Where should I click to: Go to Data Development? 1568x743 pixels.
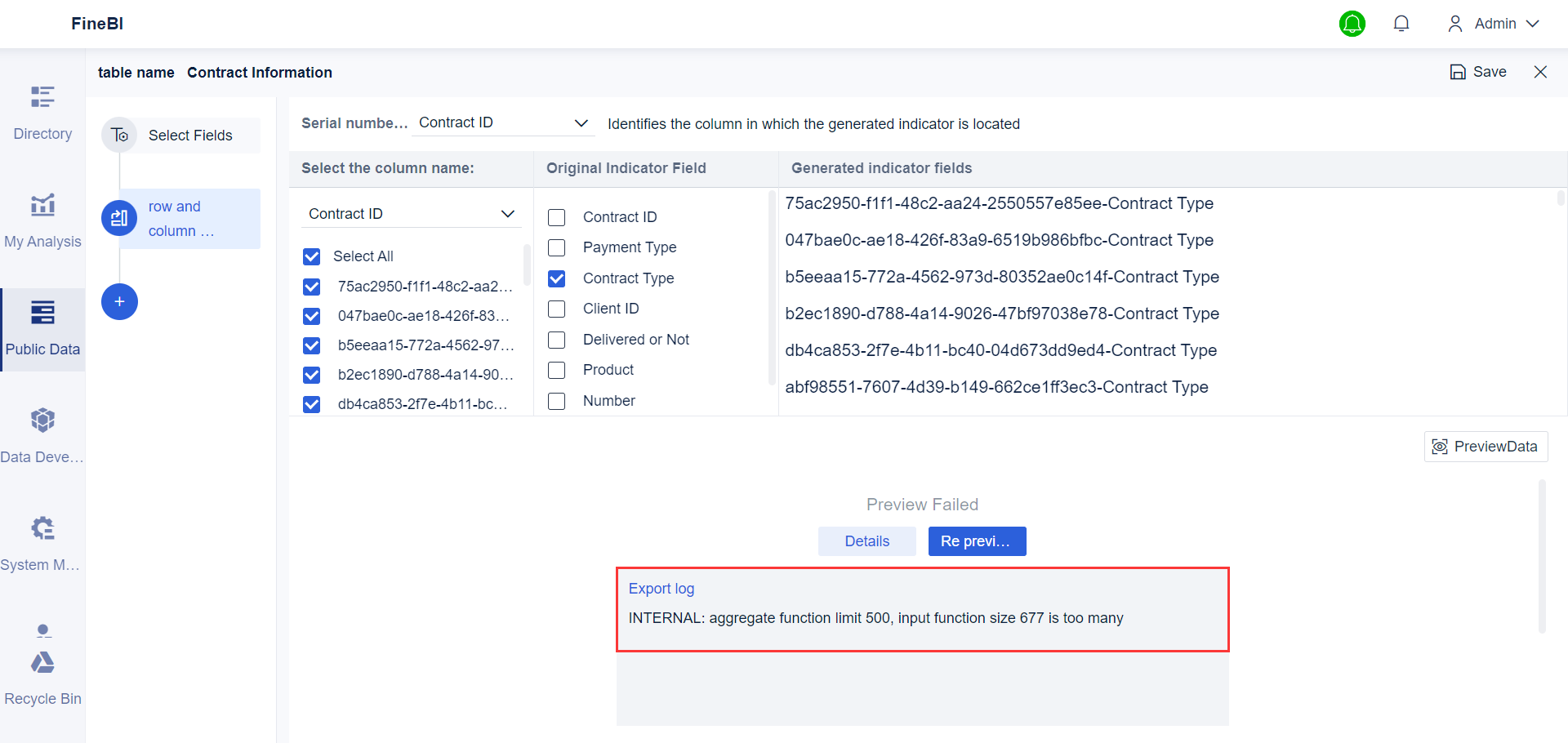click(42, 433)
